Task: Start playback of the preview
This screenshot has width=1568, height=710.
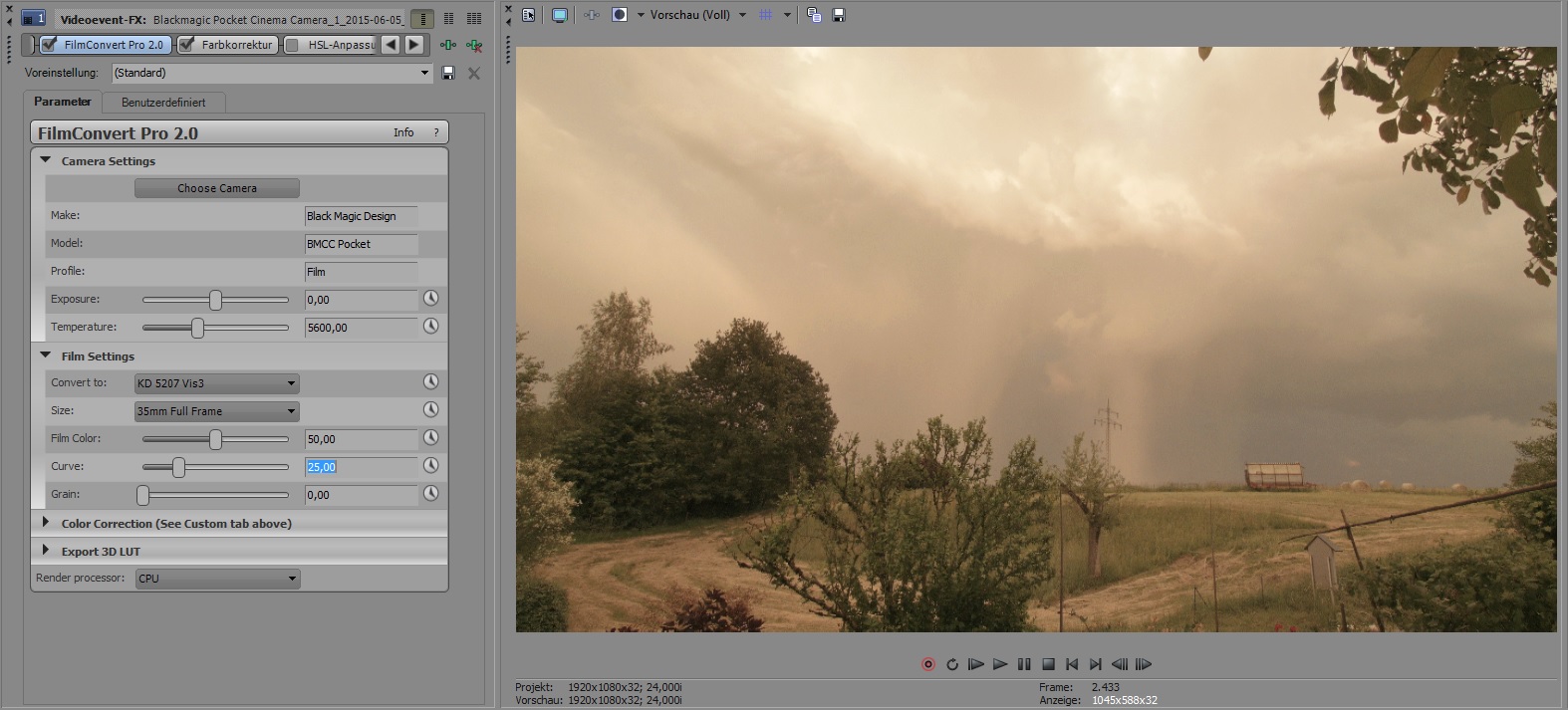Action: (x=1000, y=664)
